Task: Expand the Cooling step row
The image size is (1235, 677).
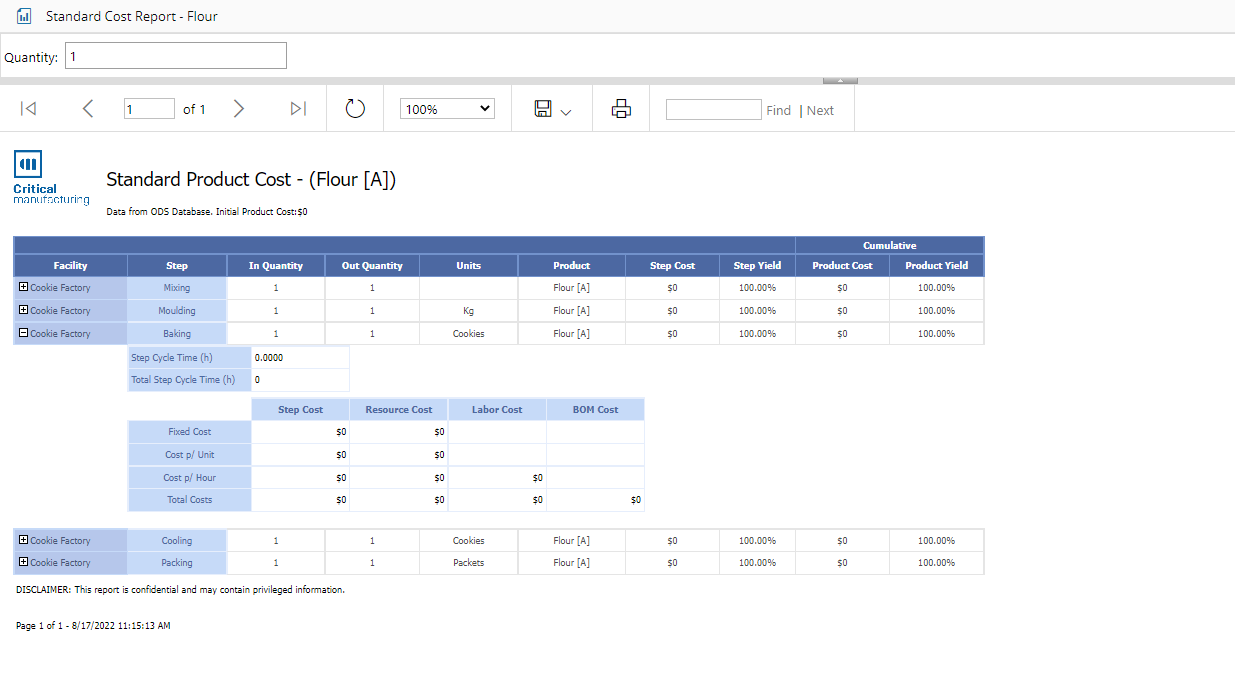Action: 23,540
